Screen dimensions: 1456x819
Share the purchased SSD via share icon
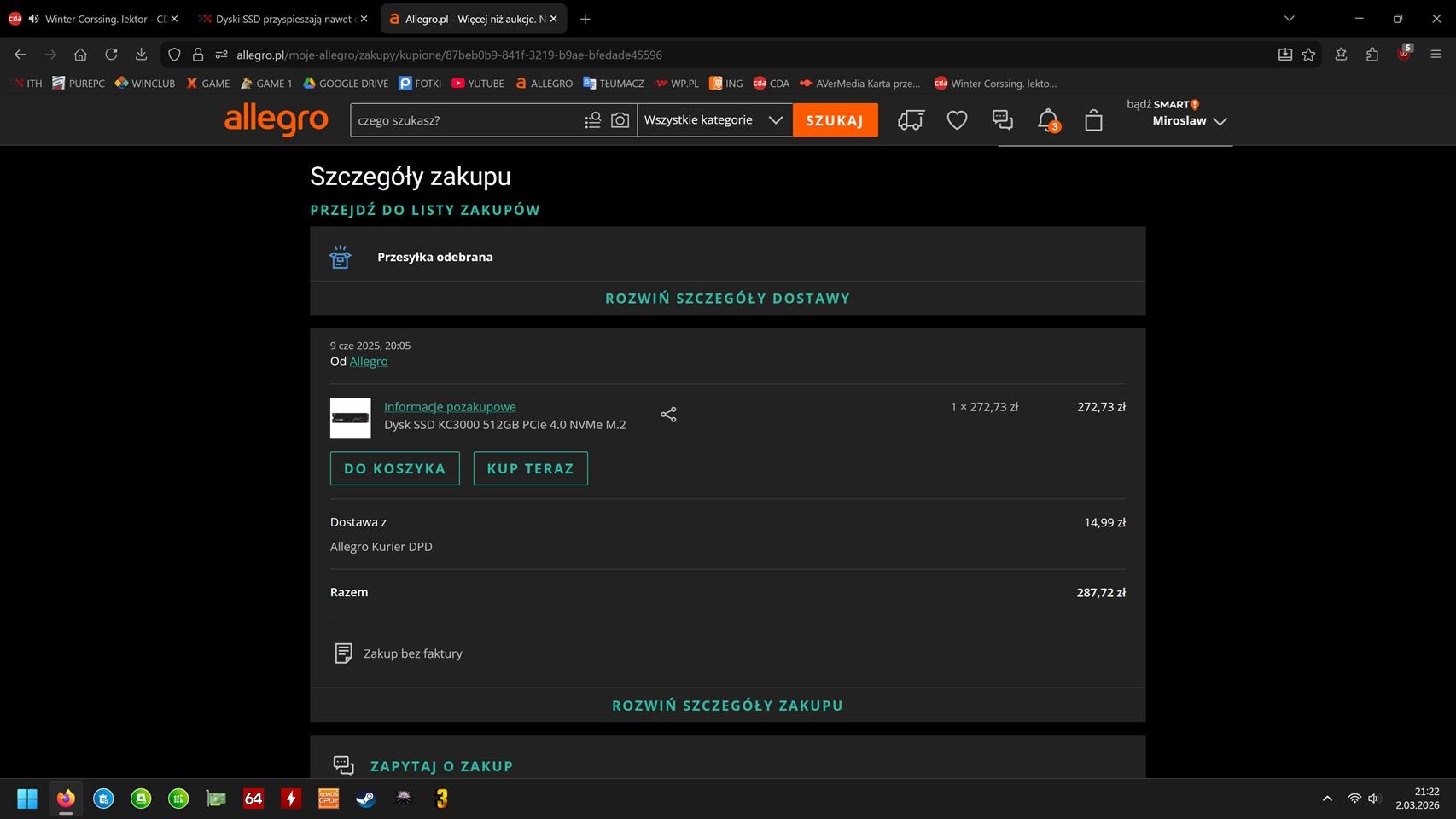point(668,415)
